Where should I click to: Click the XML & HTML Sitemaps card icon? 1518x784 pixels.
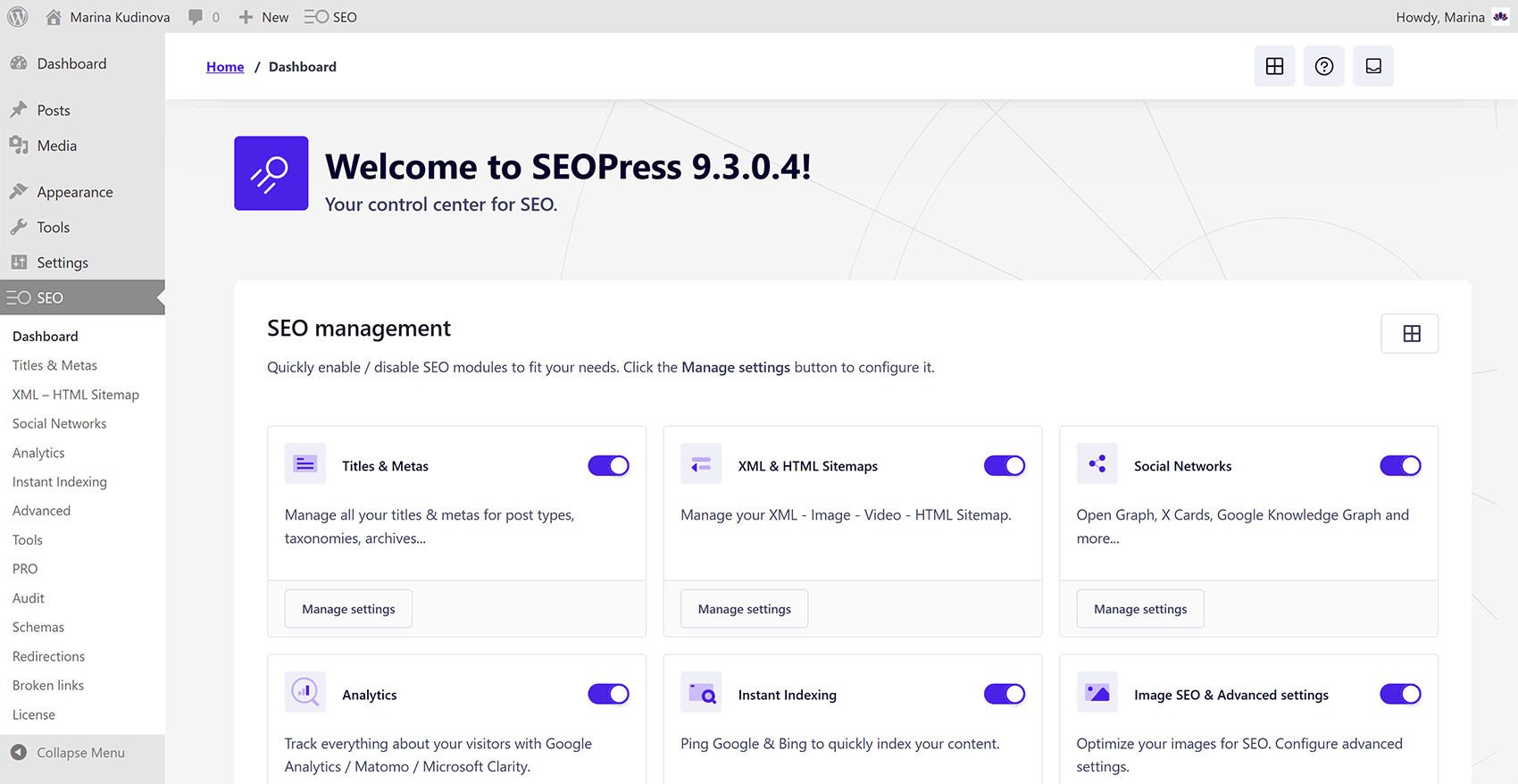[701, 464]
